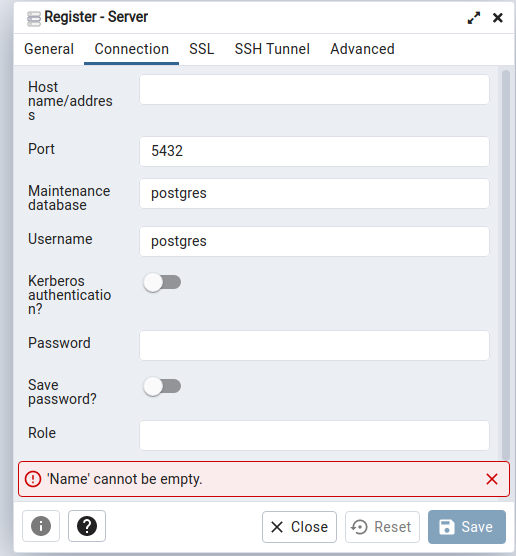Click the Save button
The image size is (516, 556).
tap(467, 527)
